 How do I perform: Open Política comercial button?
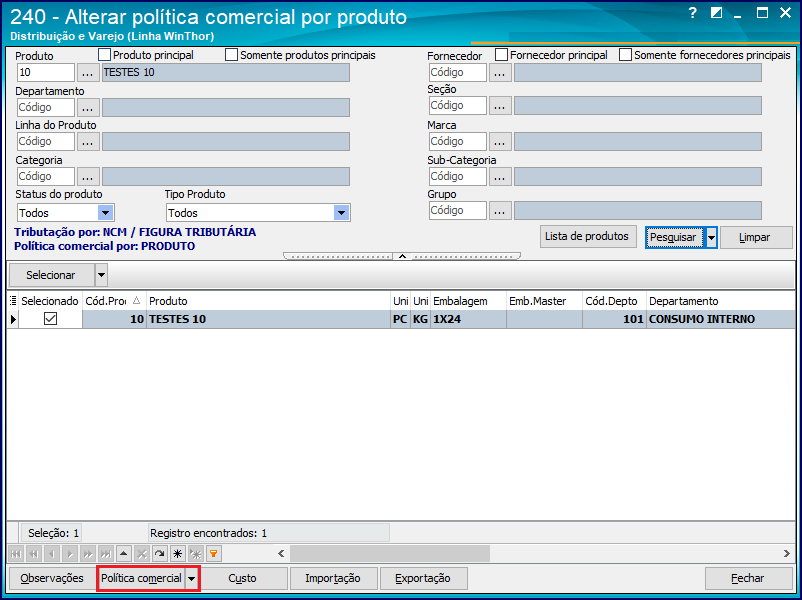click(141, 579)
